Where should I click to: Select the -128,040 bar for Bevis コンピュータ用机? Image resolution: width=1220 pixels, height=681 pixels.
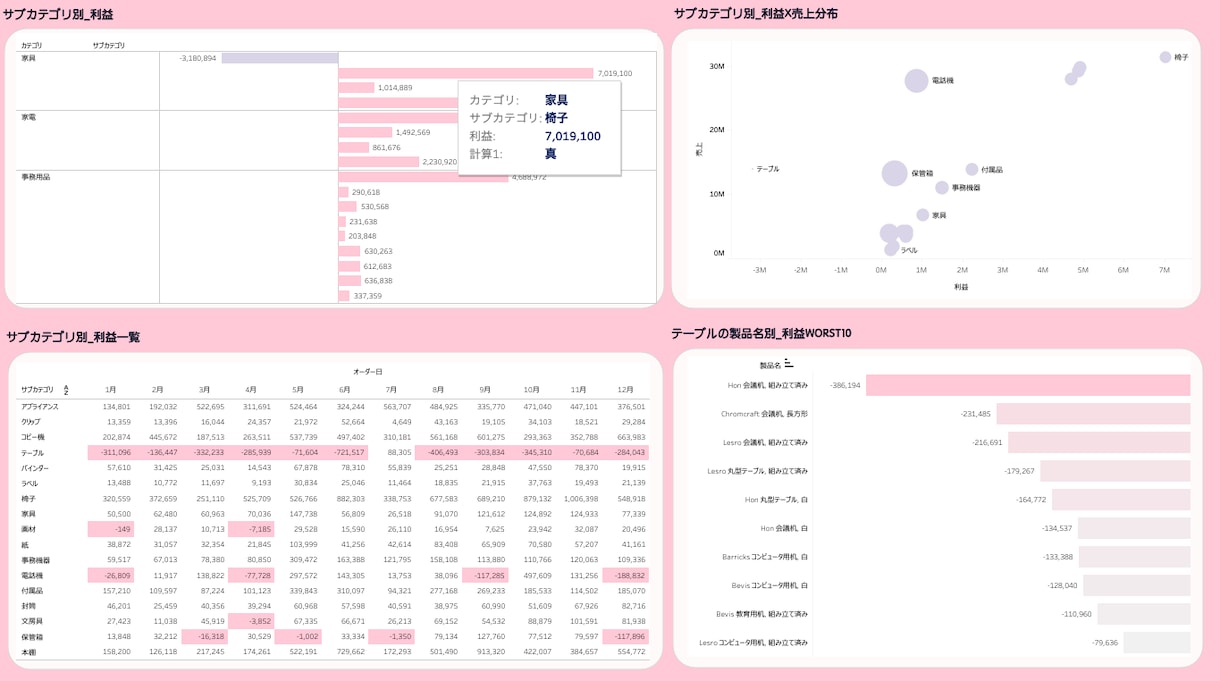point(1137,585)
